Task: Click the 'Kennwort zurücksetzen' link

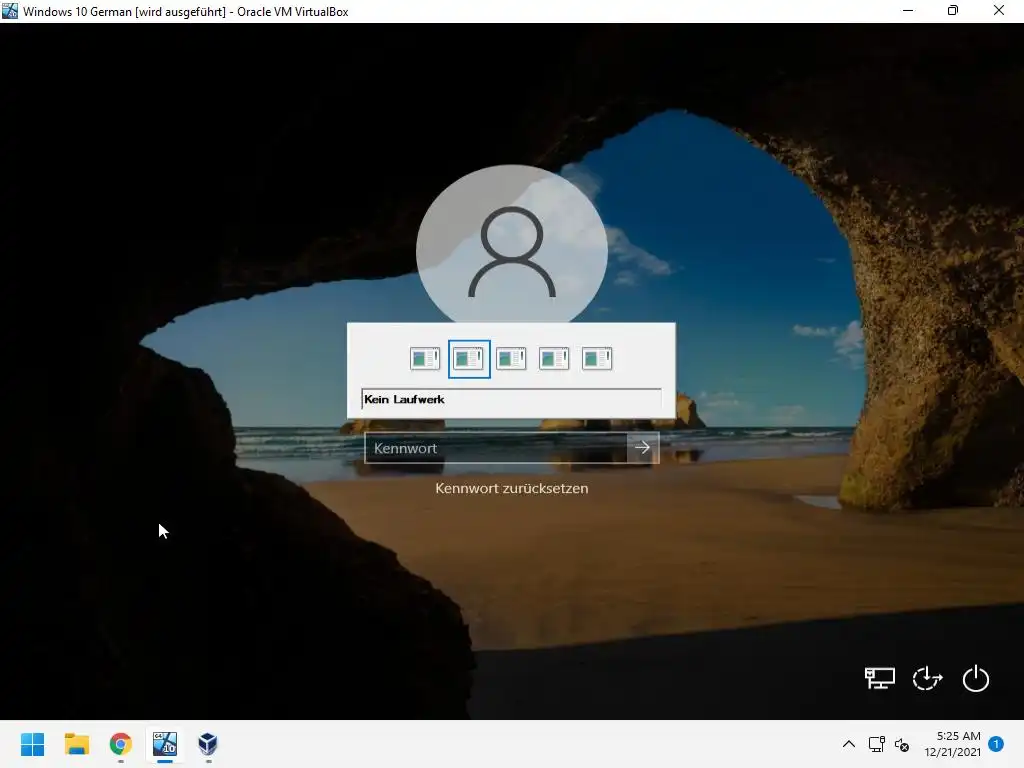Action: (x=512, y=488)
